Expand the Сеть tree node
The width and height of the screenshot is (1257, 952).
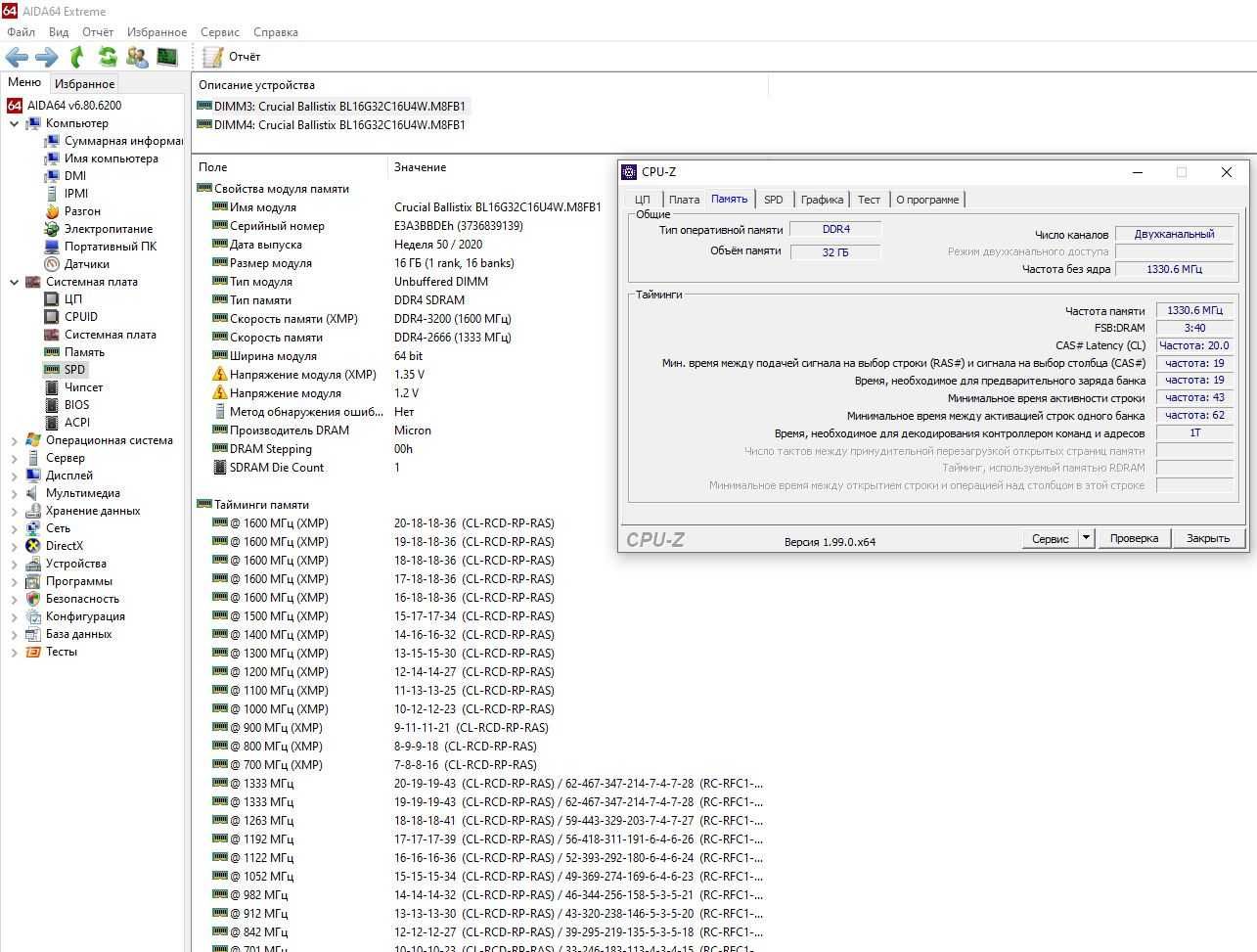pos(14,528)
